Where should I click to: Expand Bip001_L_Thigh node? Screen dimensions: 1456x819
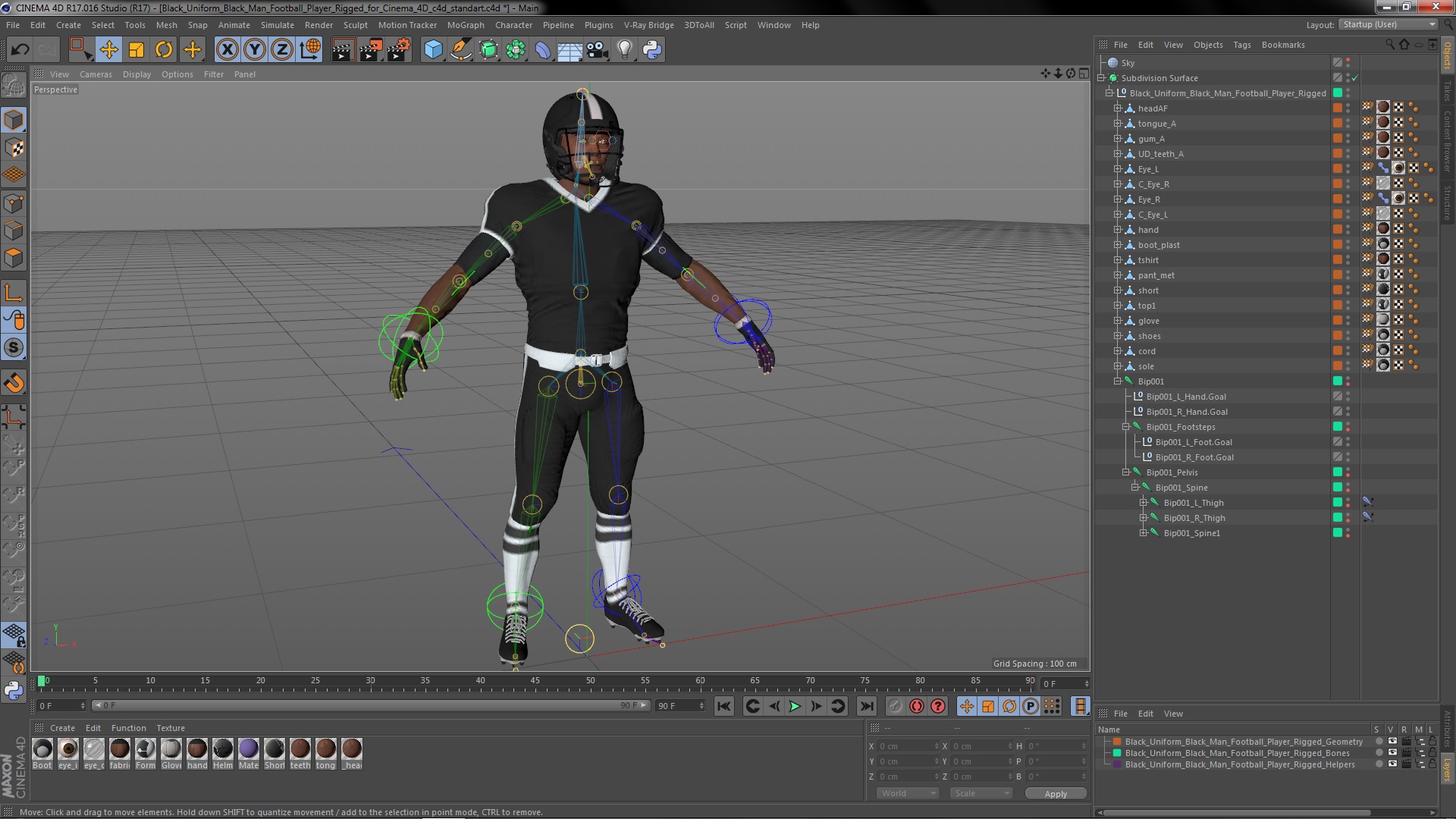(1143, 503)
